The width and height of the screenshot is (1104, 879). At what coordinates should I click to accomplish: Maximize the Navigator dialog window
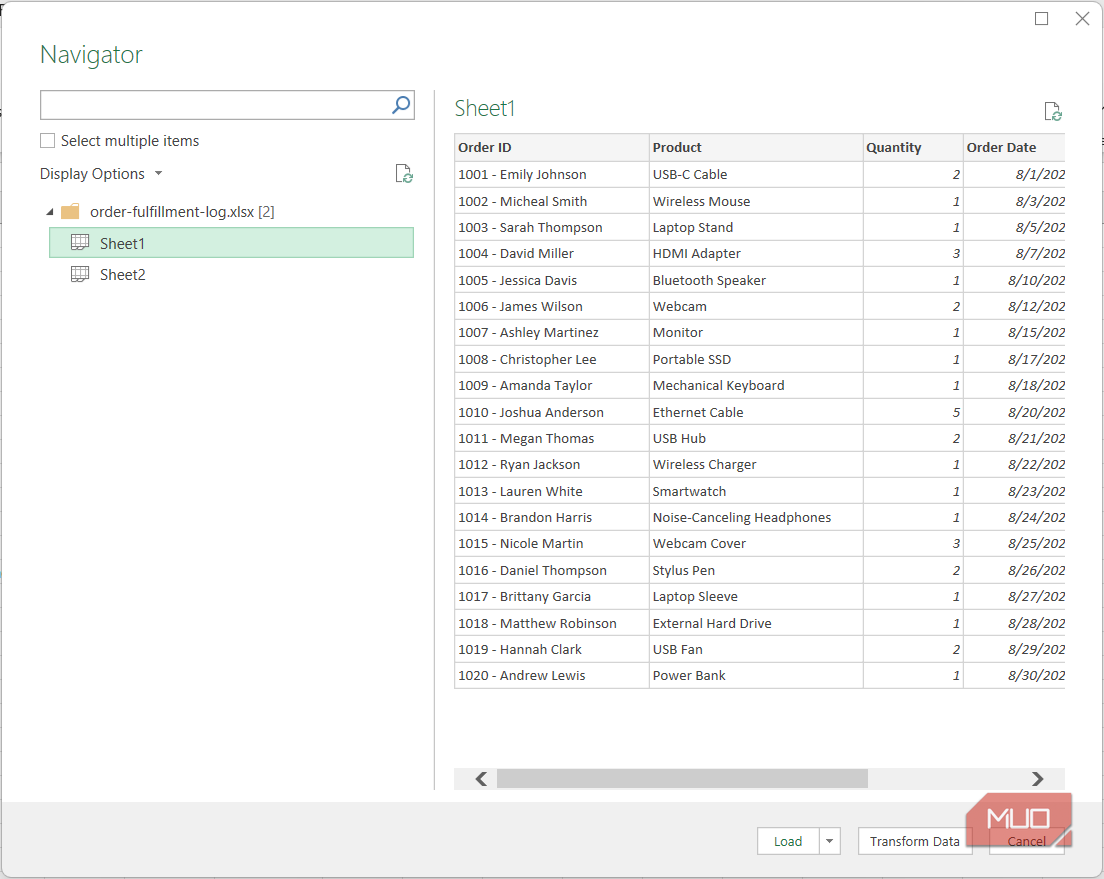coord(1041,19)
